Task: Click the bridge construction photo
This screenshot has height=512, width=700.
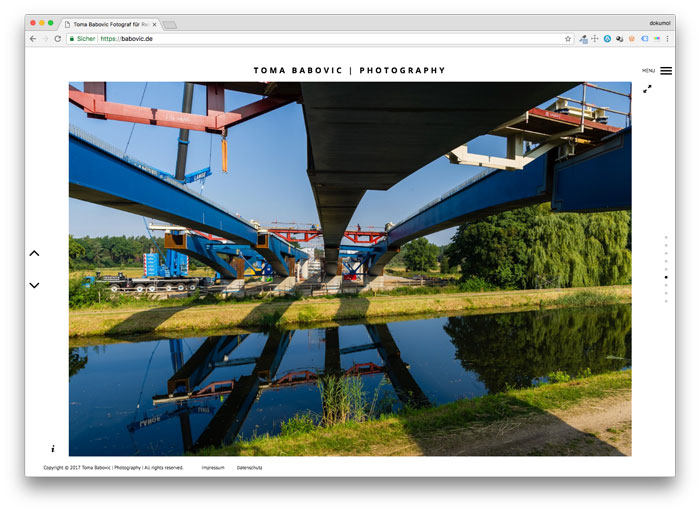Action: pos(350,269)
